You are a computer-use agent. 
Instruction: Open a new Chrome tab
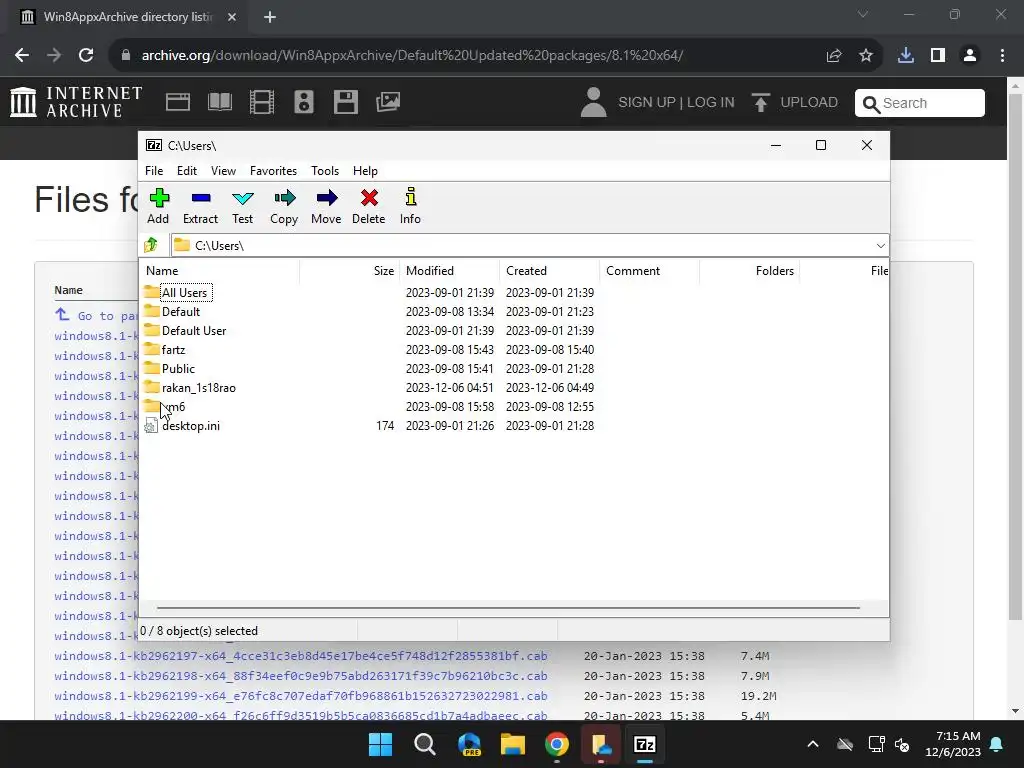tap(270, 17)
